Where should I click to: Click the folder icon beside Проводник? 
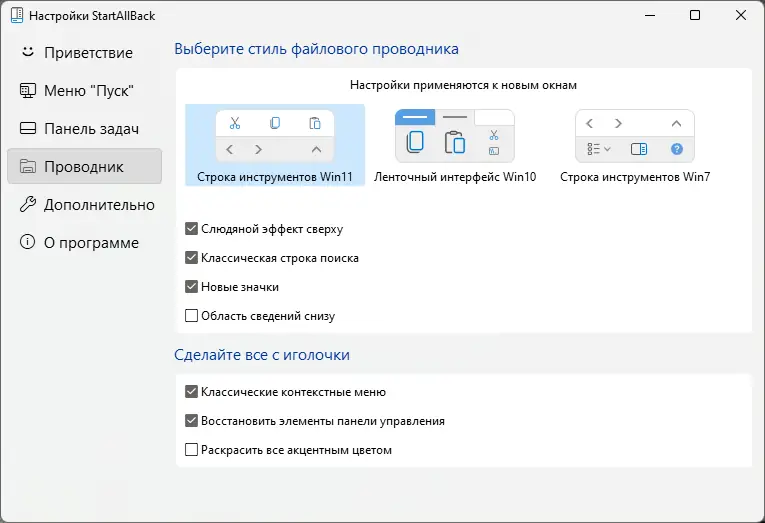click(x=28, y=167)
